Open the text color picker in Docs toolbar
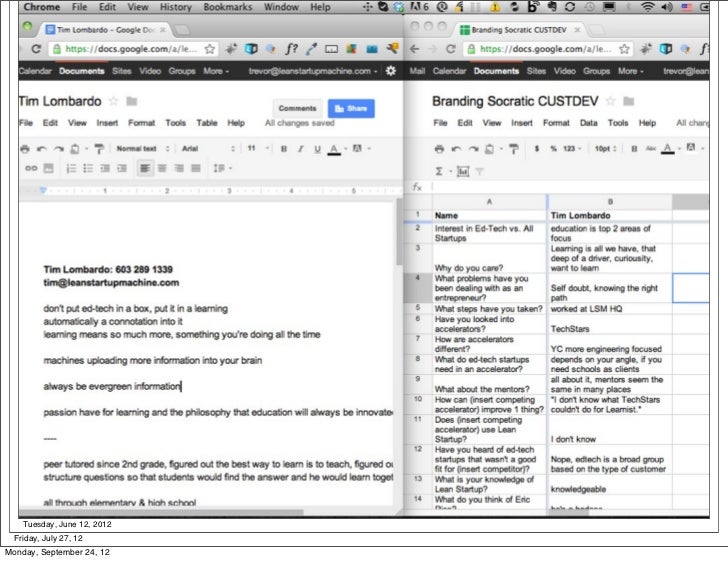This screenshot has width=728, height=561. click(336, 149)
